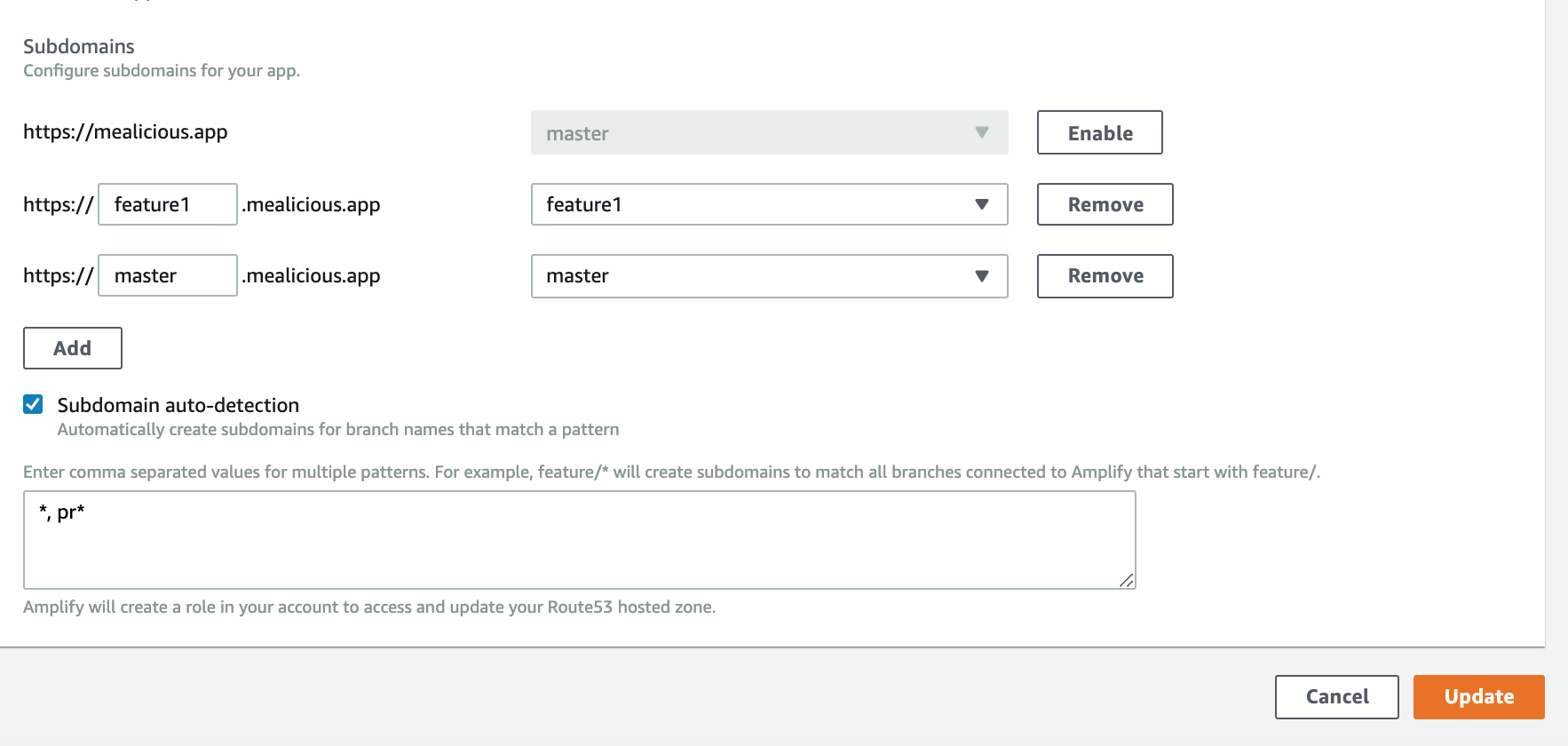Remove the feature1 subdomain row
The image size is (1568, 746).
[1105, 204]
